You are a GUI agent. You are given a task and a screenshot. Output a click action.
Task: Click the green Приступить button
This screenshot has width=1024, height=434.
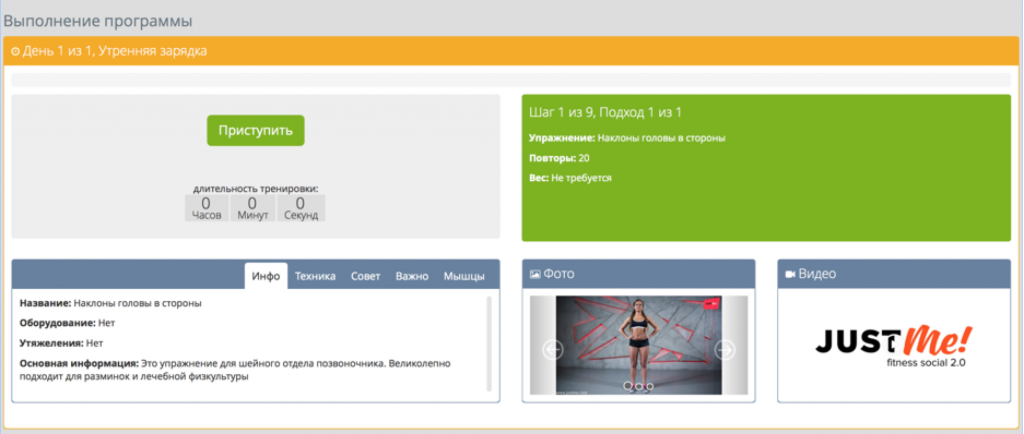[x=255, y=131]
